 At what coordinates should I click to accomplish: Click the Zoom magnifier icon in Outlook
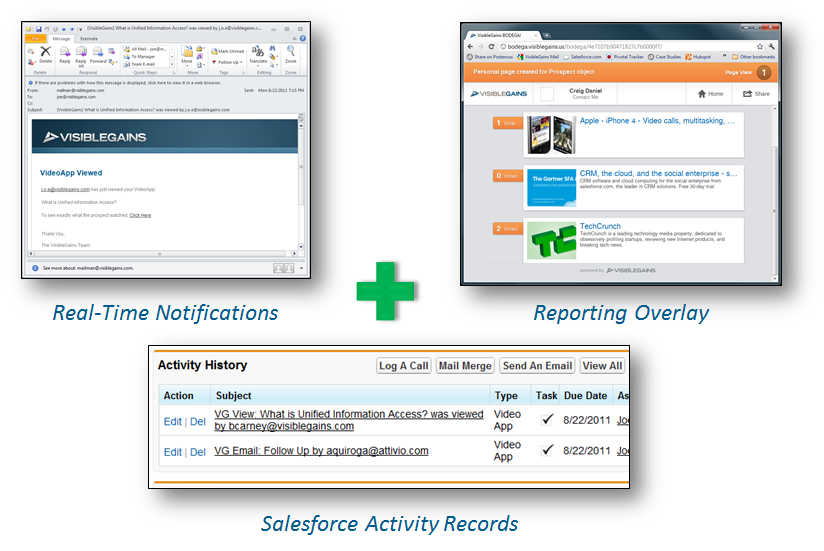click(x=291, y=51)
